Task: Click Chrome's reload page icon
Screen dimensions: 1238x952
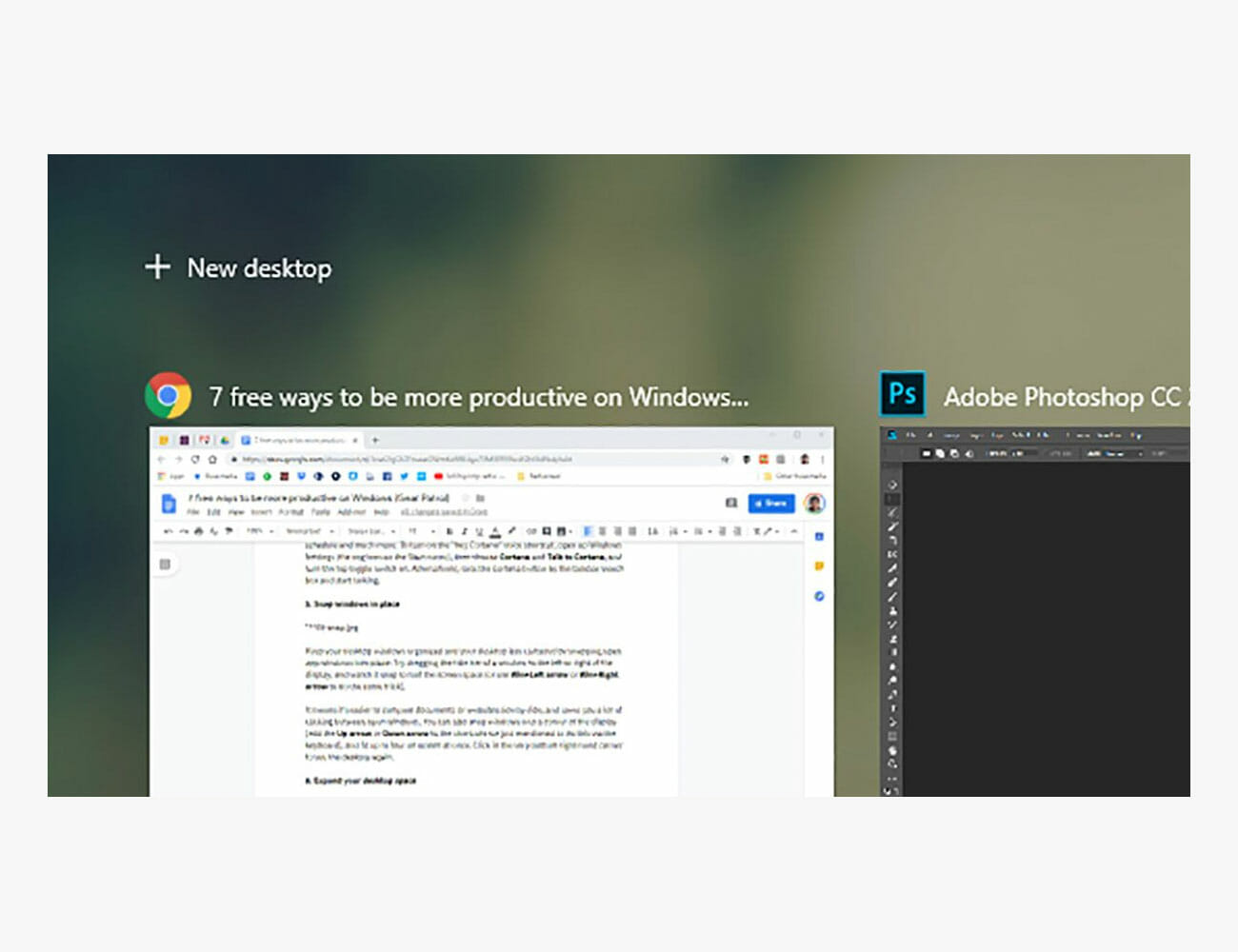Action: click(195, 459)
